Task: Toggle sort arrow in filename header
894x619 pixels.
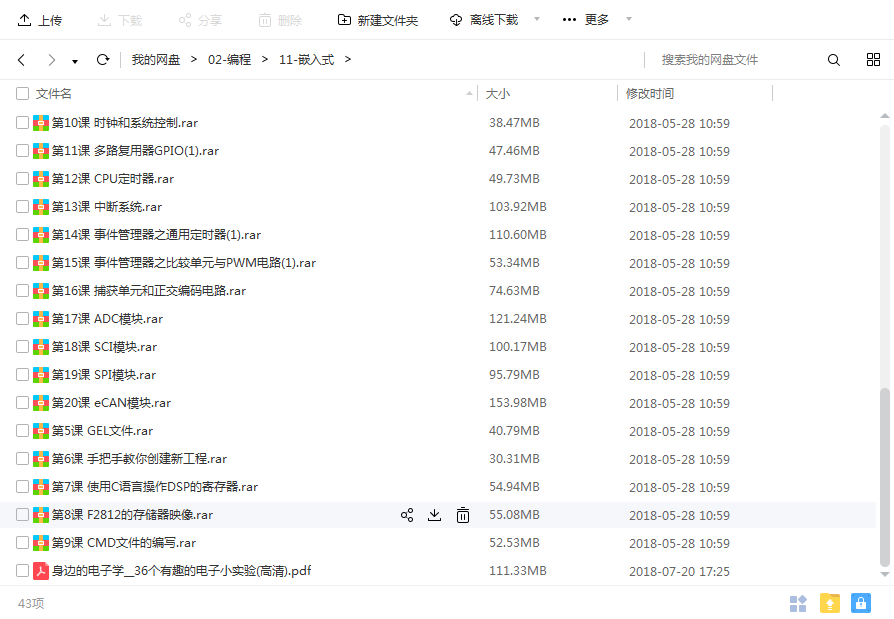Action: point(469,93)
